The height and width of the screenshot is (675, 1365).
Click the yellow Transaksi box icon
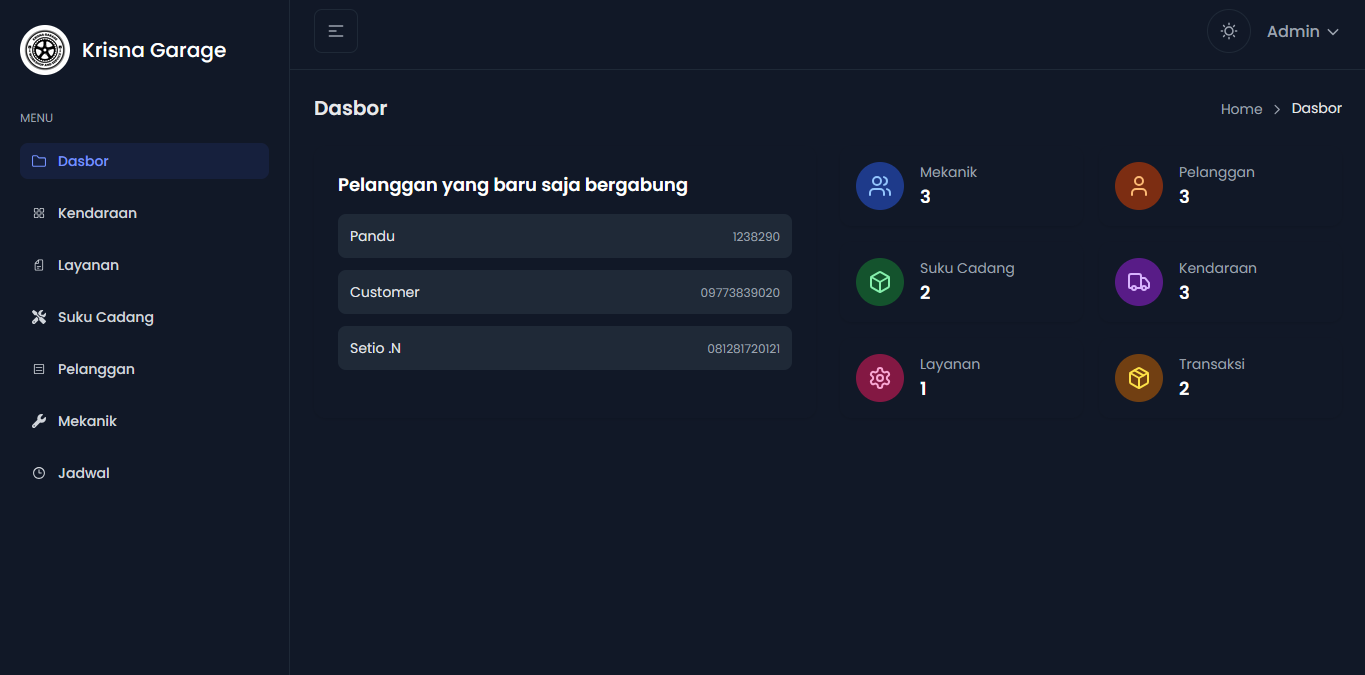1139,378
